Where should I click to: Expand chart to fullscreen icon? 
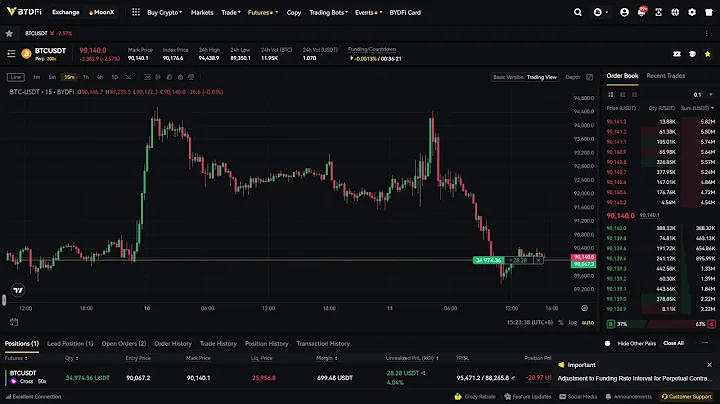point(590,77)
